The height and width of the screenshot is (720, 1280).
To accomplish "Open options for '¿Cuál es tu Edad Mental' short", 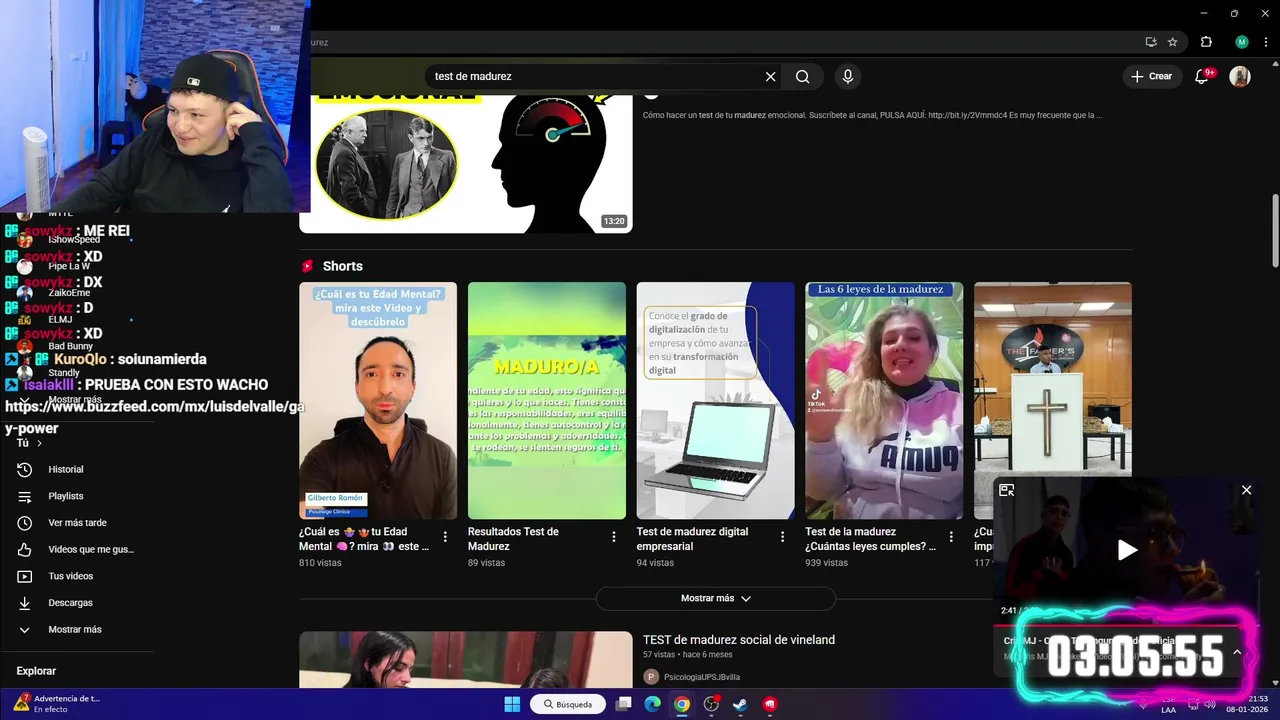I will tap(445, 537).
